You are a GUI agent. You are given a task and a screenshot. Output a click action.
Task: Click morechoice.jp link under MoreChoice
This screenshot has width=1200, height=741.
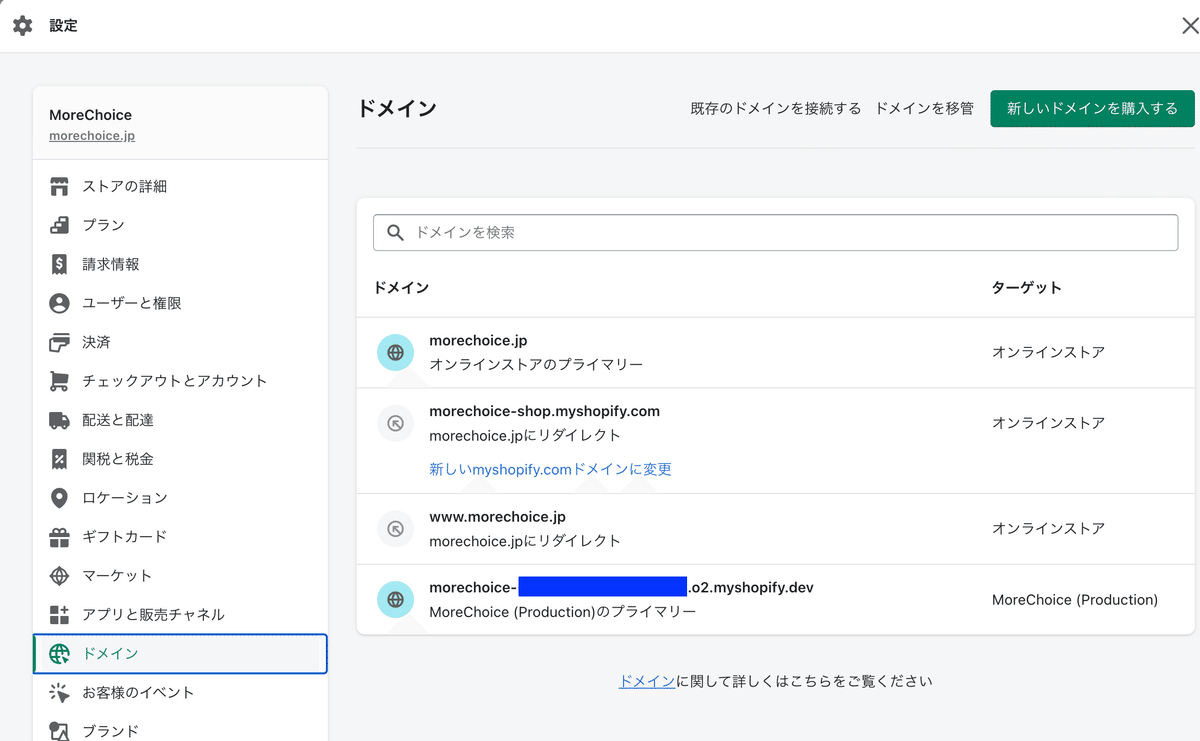92,135
